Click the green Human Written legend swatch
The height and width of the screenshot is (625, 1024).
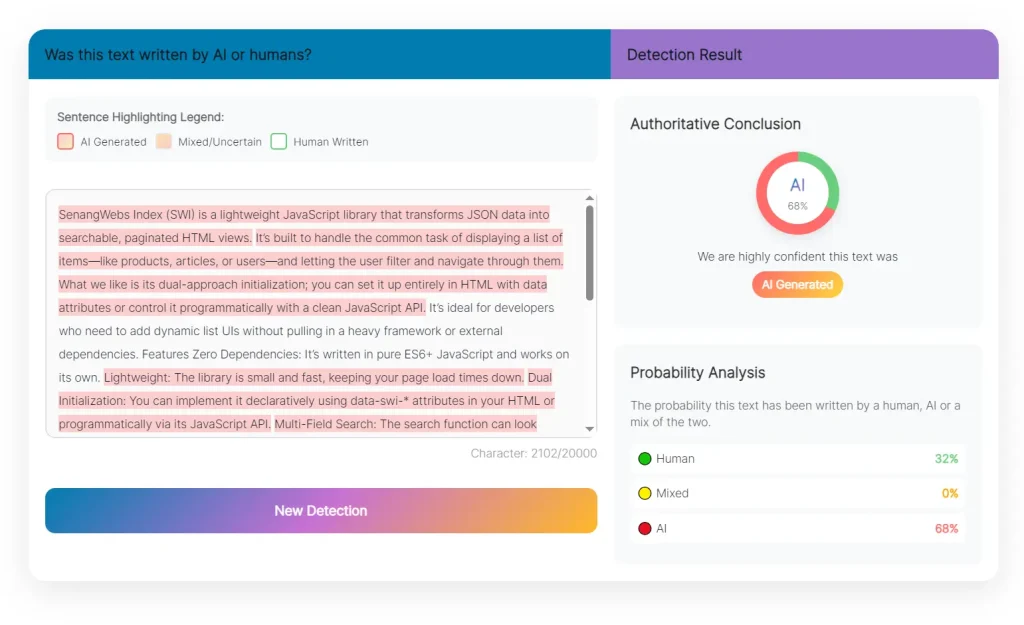coord(278,142)
